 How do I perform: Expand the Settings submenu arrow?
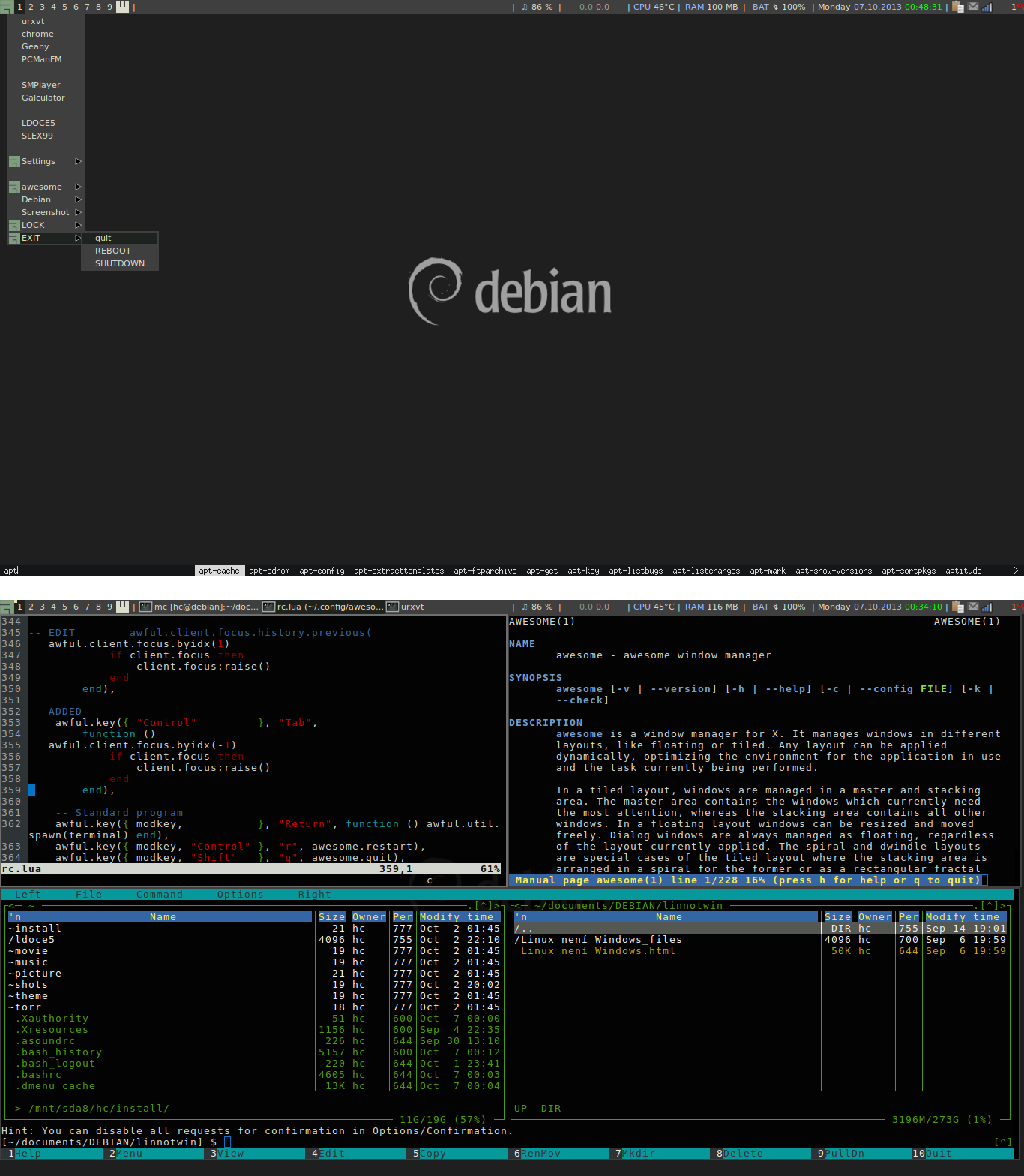tap(78, 162)
